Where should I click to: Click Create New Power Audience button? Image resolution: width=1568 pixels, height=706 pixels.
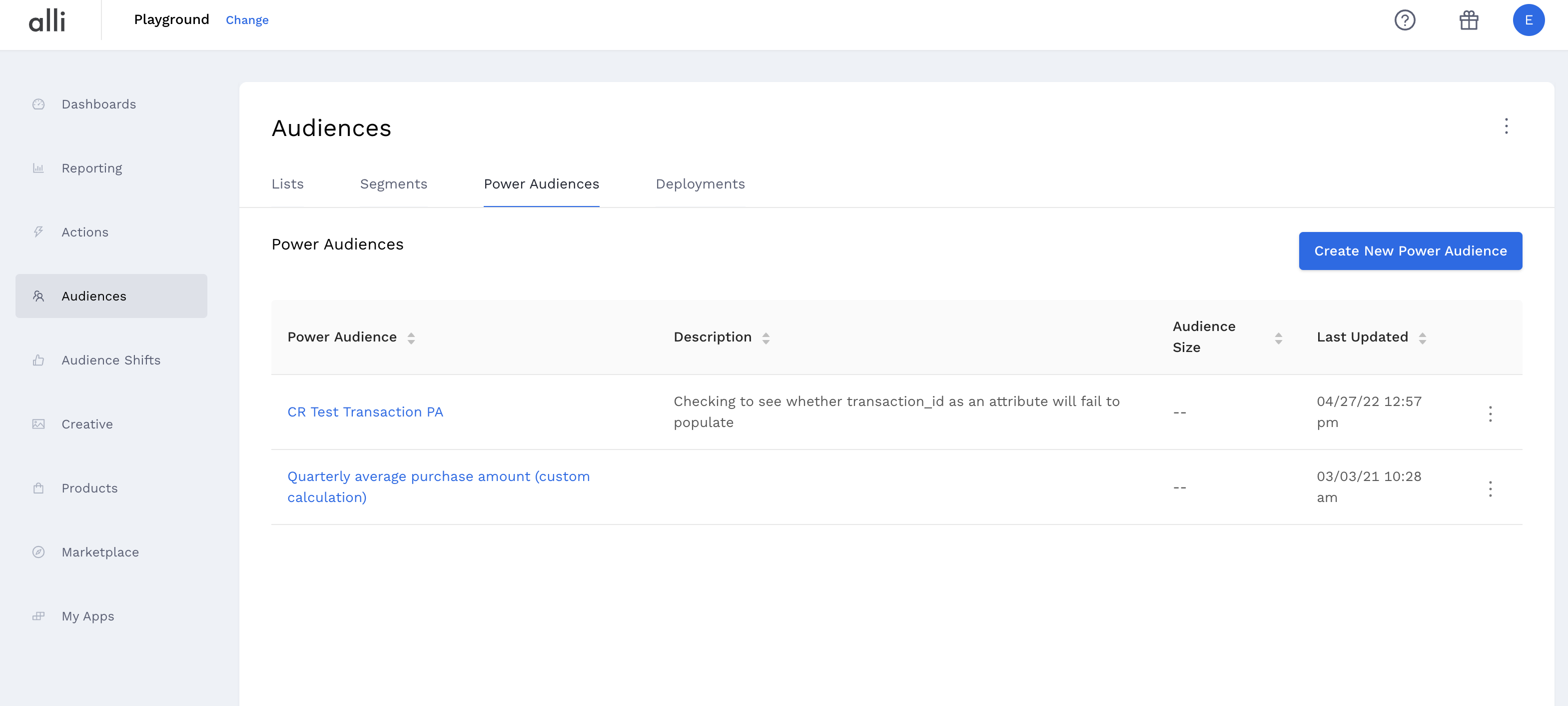pyautogui.click(x=1410, y=251)
